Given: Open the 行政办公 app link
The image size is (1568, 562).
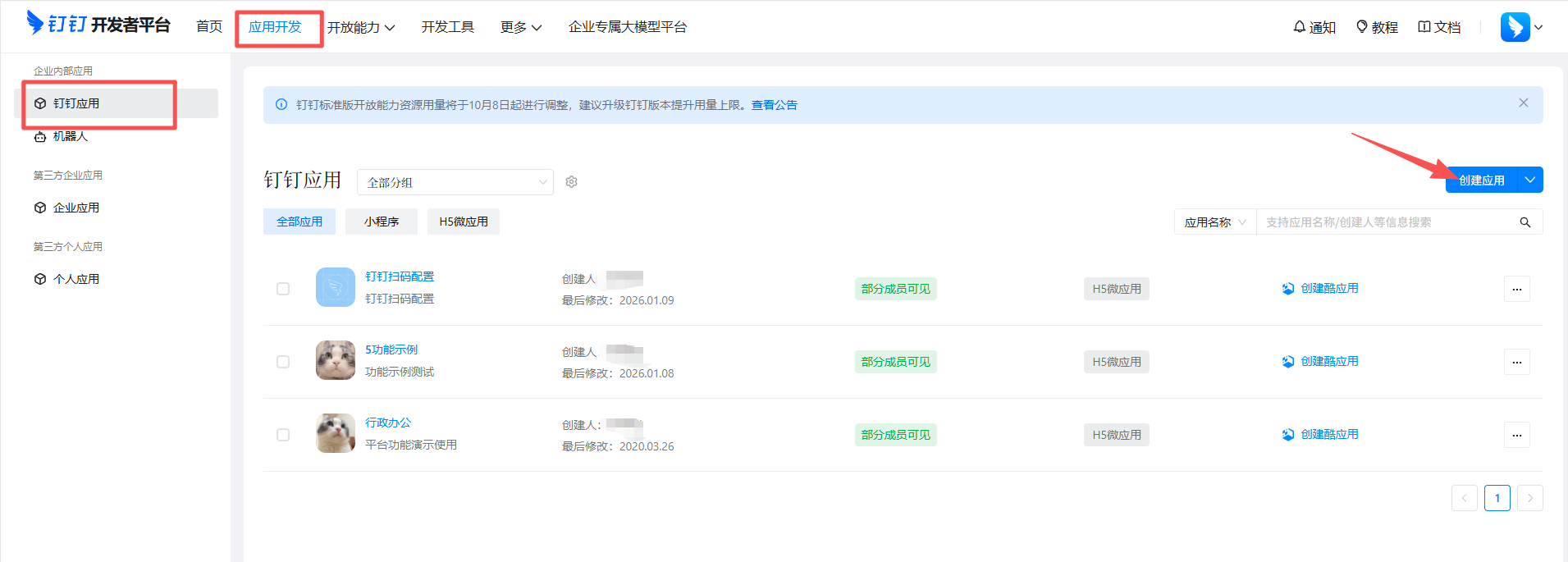Looking at the screenshot, I should 388,423.
